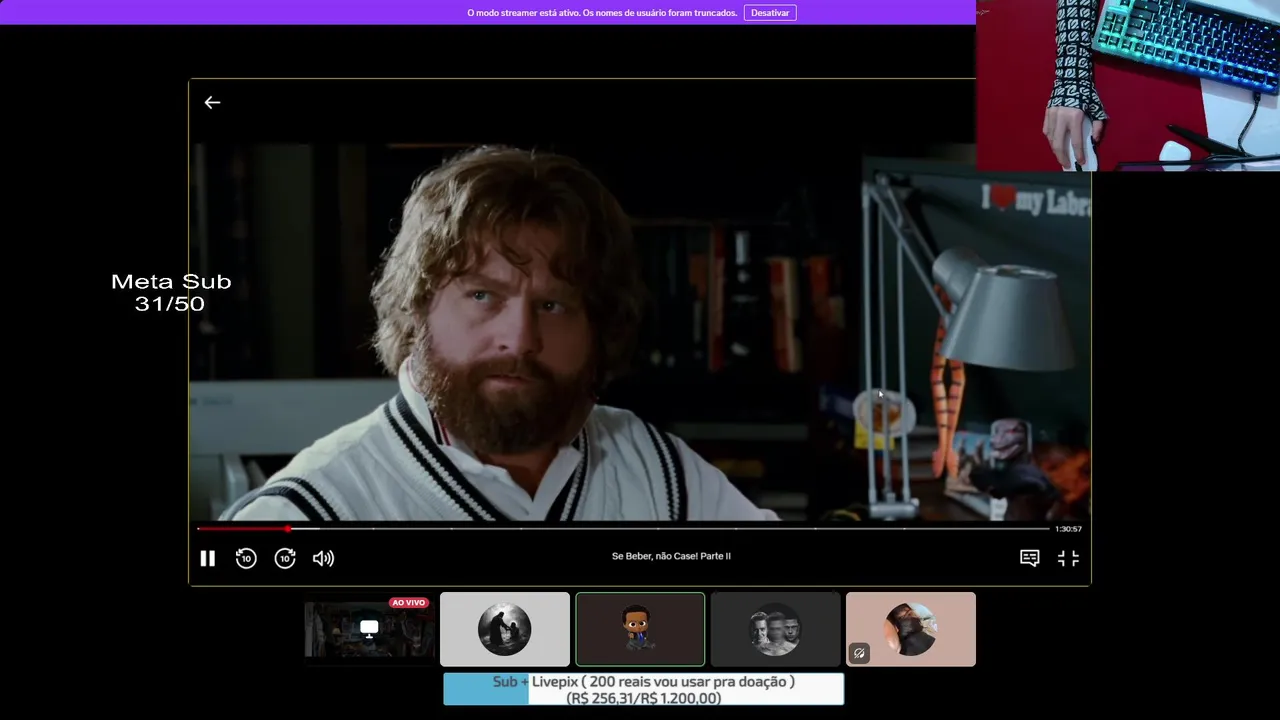Select the participant tile with grey background

point(505,629)
